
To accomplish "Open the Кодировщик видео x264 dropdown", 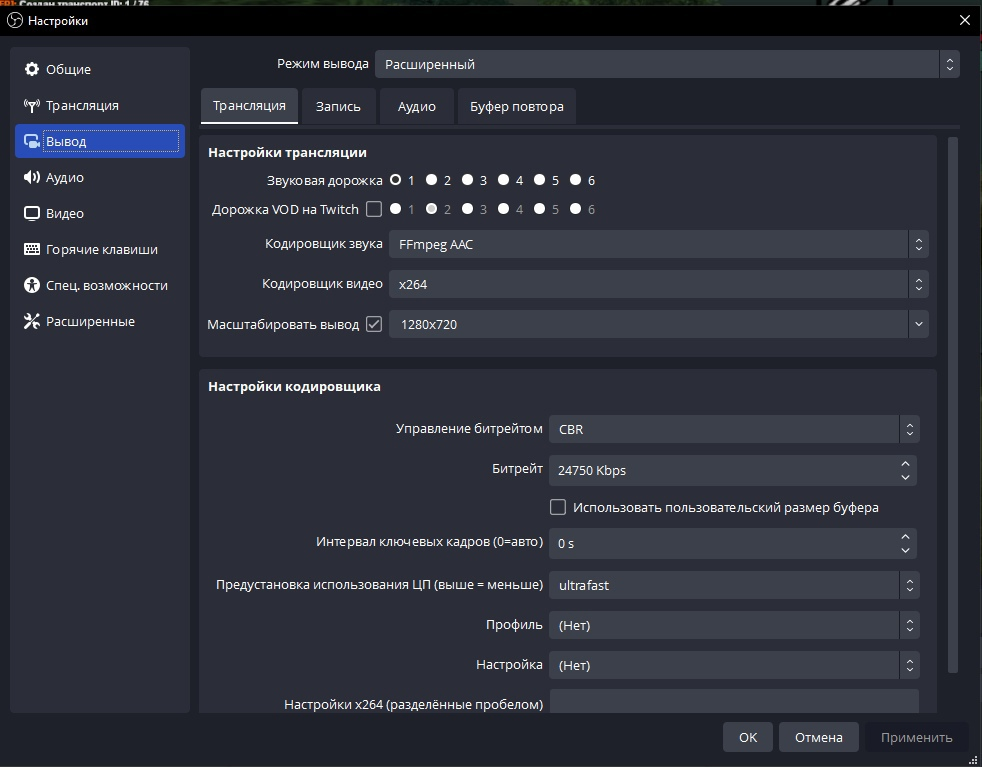I will (657, 284).
